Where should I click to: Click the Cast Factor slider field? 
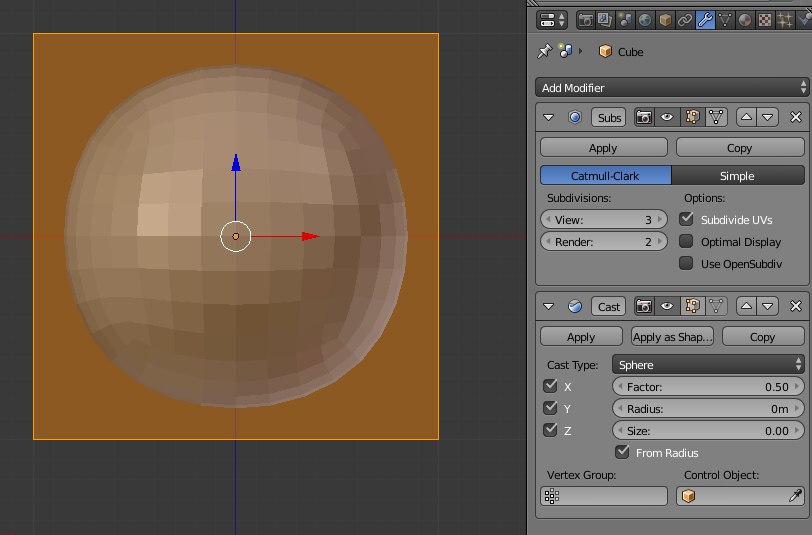click(x=708, y=386)
